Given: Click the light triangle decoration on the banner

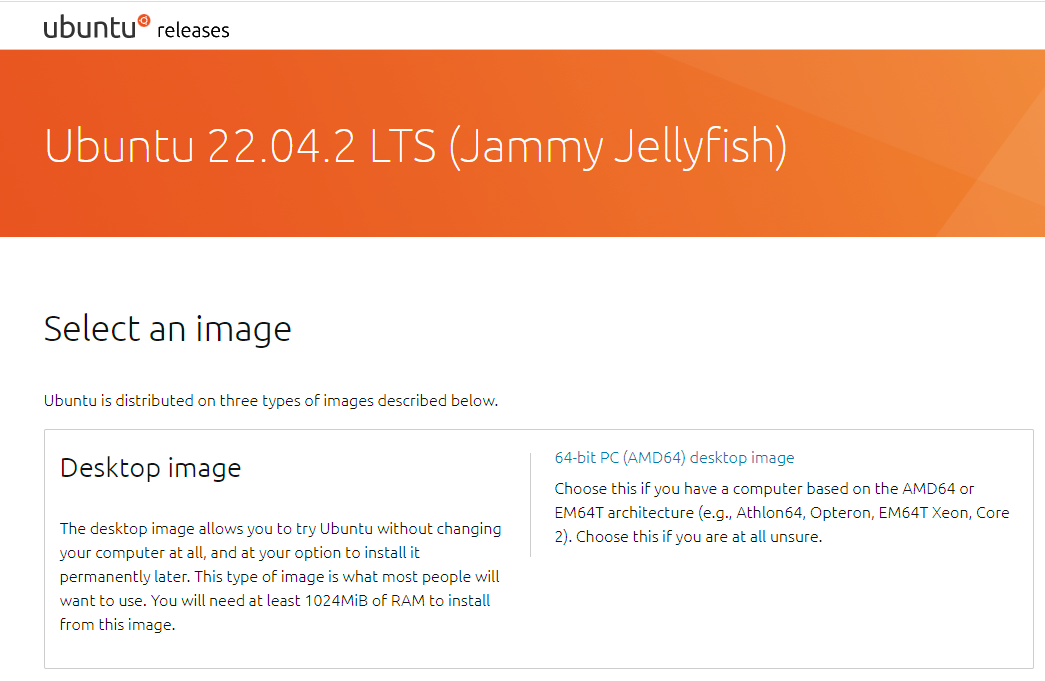Looking at the screenshot, I should pyautogui.click(x=1010, y=170).
